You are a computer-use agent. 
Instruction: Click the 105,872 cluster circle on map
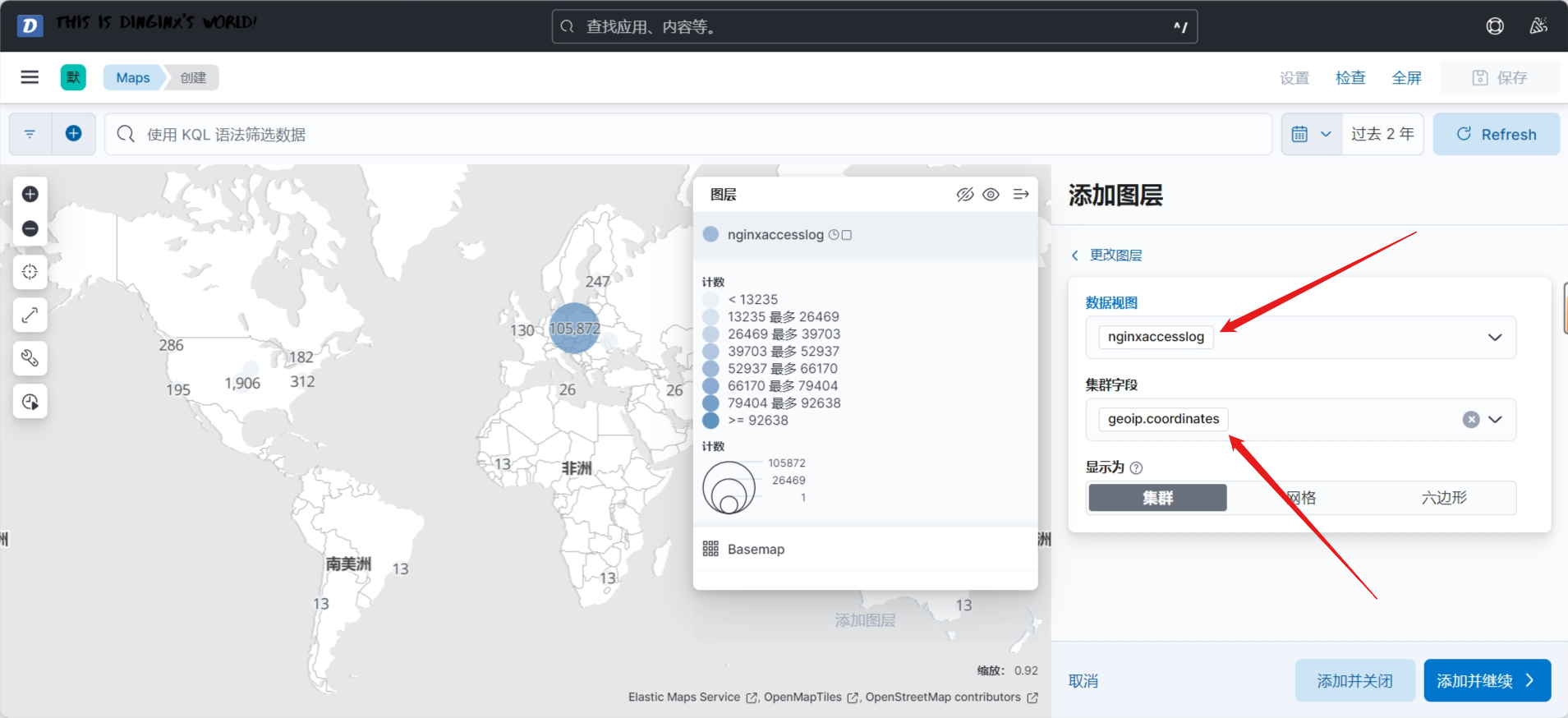[x=574, y=328]
